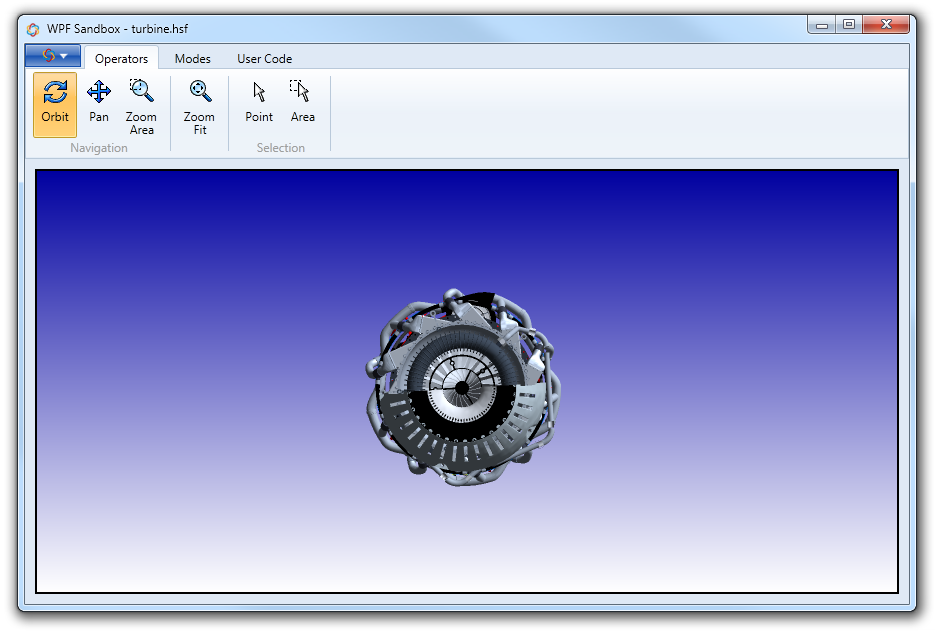Click the turbine.hsf window title text
Image resolution: width=936 pixels, height=632 pixels.
click(x=117, y=29)
